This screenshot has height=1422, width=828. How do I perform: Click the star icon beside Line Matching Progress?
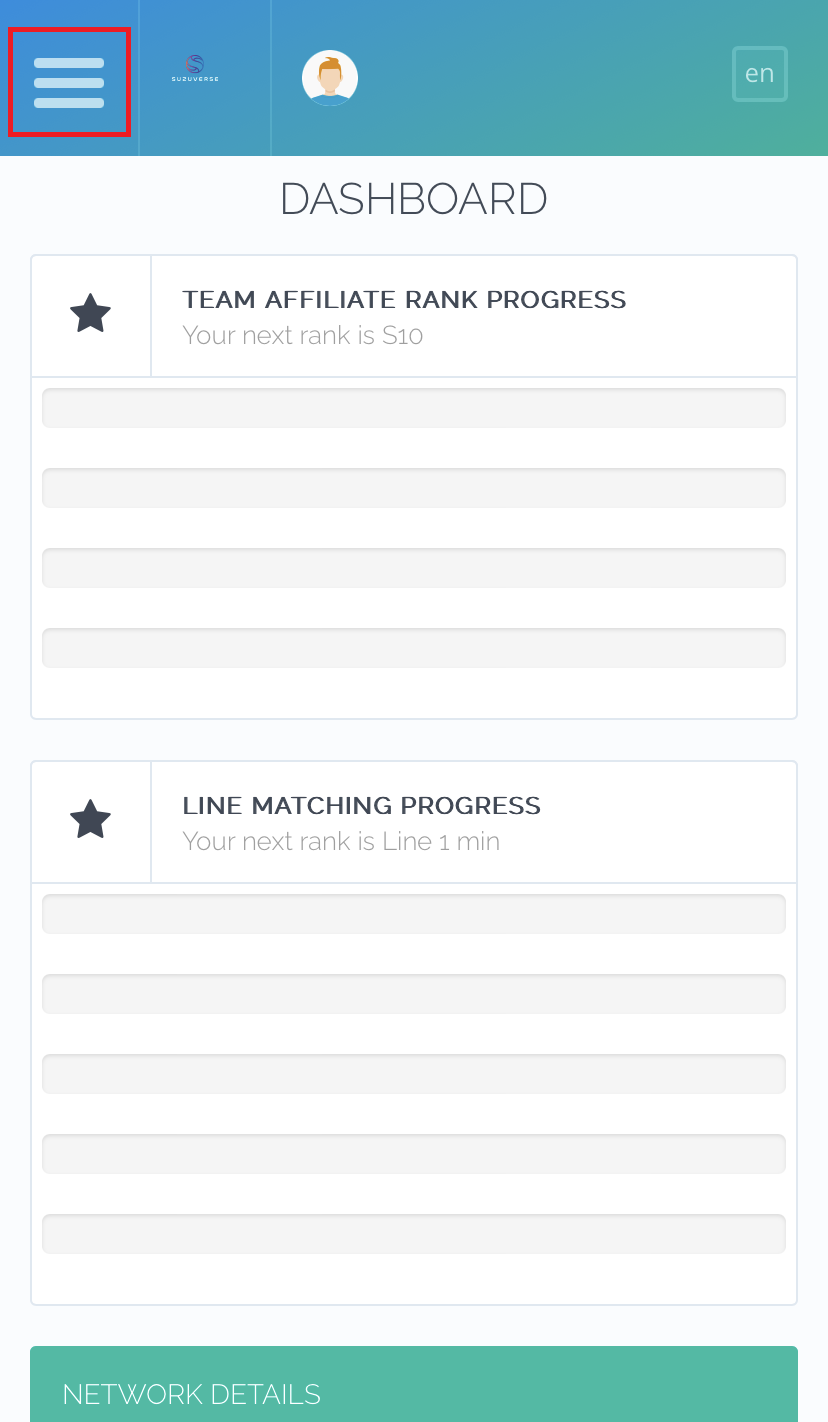click(90, 820)
